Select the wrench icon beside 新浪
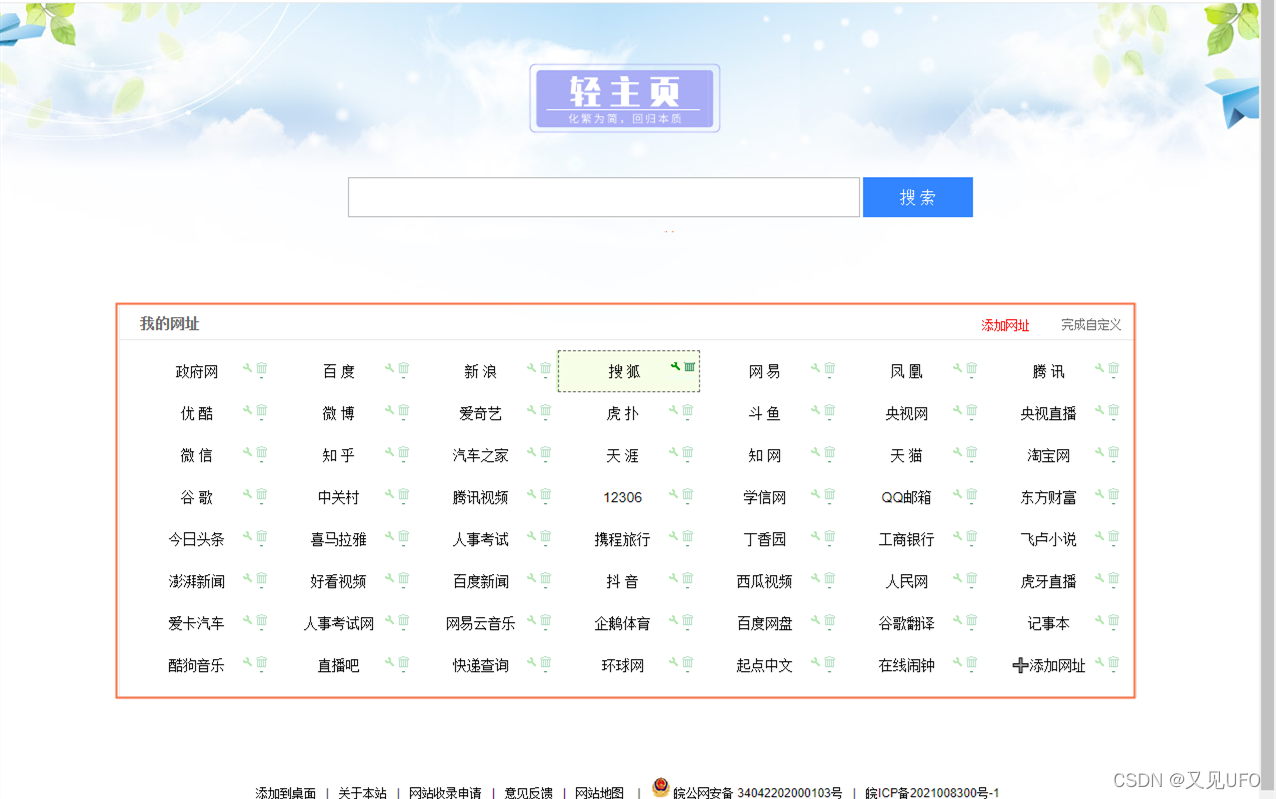Image resolution: width=1276 pixels, height=799 pixels. (x=533, y=368)
